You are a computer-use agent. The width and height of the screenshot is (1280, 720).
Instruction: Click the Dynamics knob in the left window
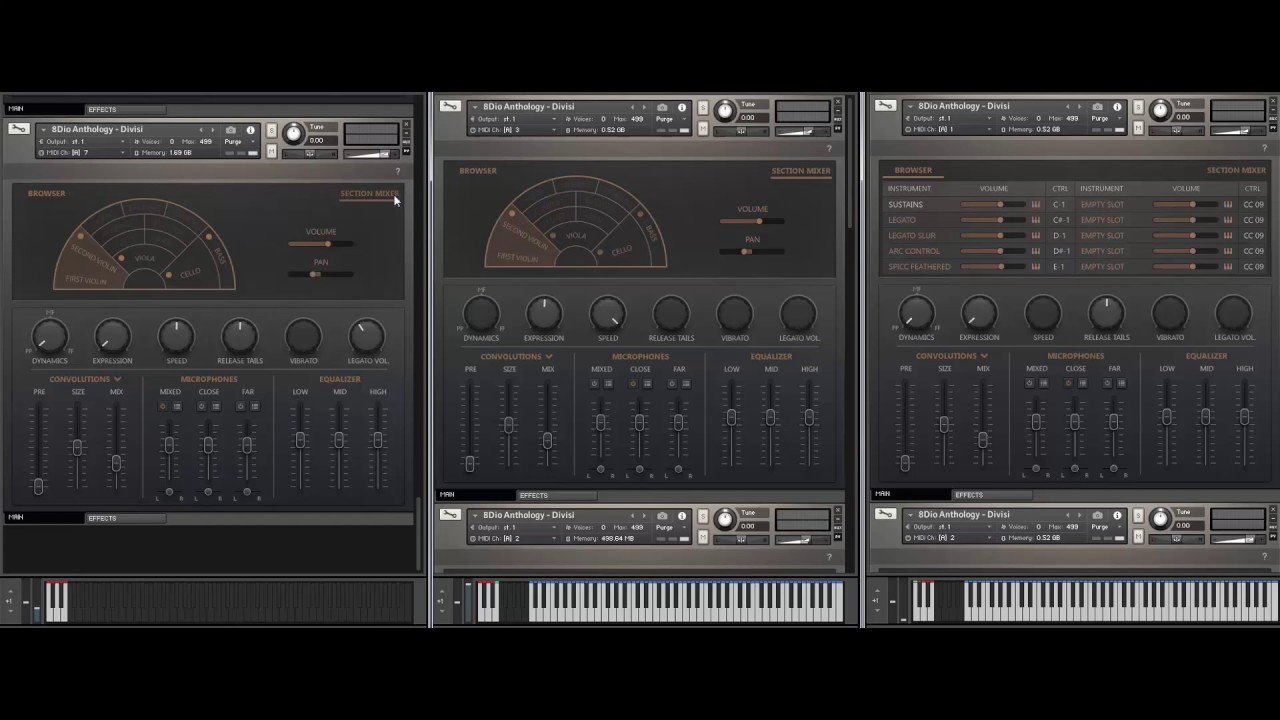[x=49, y=336]
